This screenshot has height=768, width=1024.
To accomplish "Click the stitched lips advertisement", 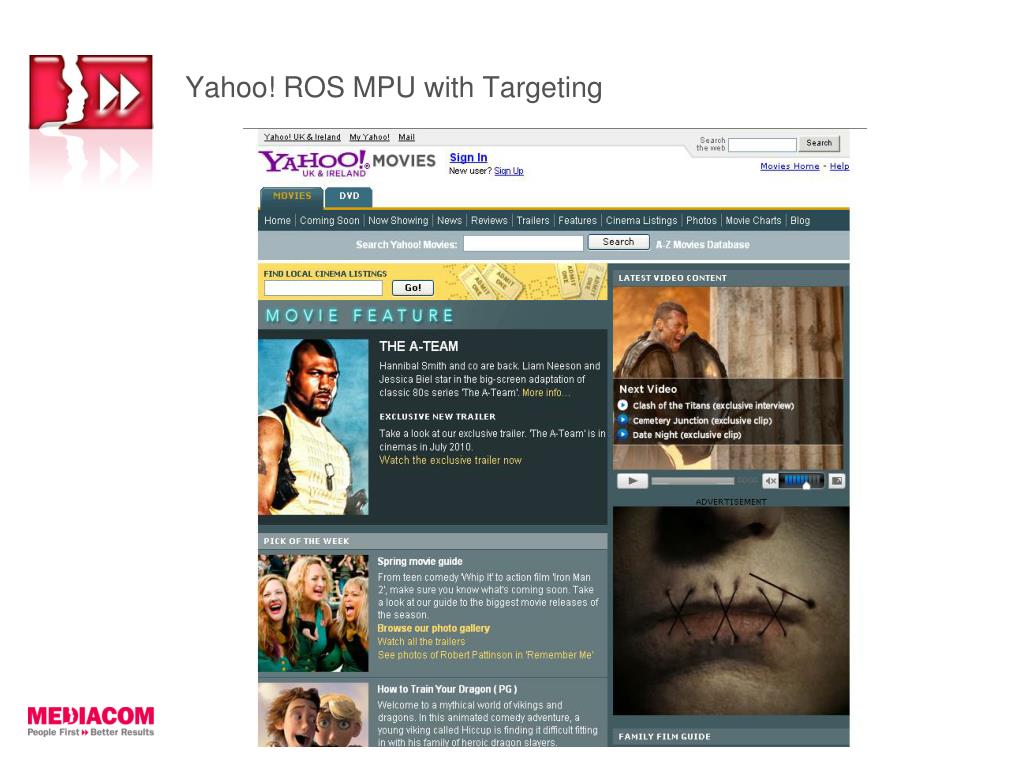I will point(731,611).
